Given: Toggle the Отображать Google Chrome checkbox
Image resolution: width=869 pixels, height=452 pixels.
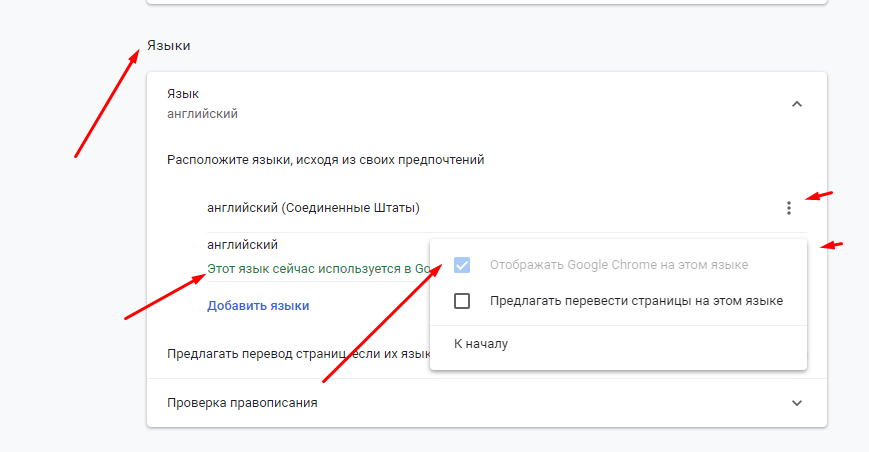Looking at the screenshot, I should 461,265.
